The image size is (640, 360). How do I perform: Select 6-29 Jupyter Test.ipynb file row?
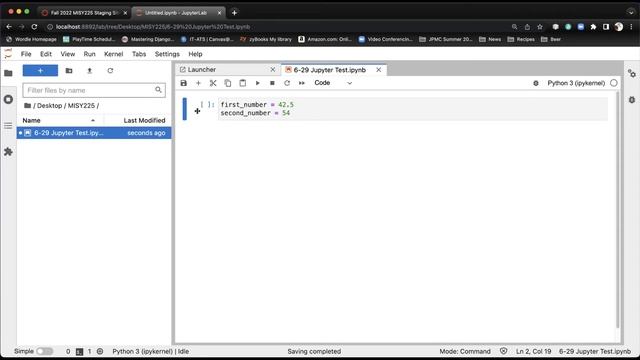pos(94,133)
